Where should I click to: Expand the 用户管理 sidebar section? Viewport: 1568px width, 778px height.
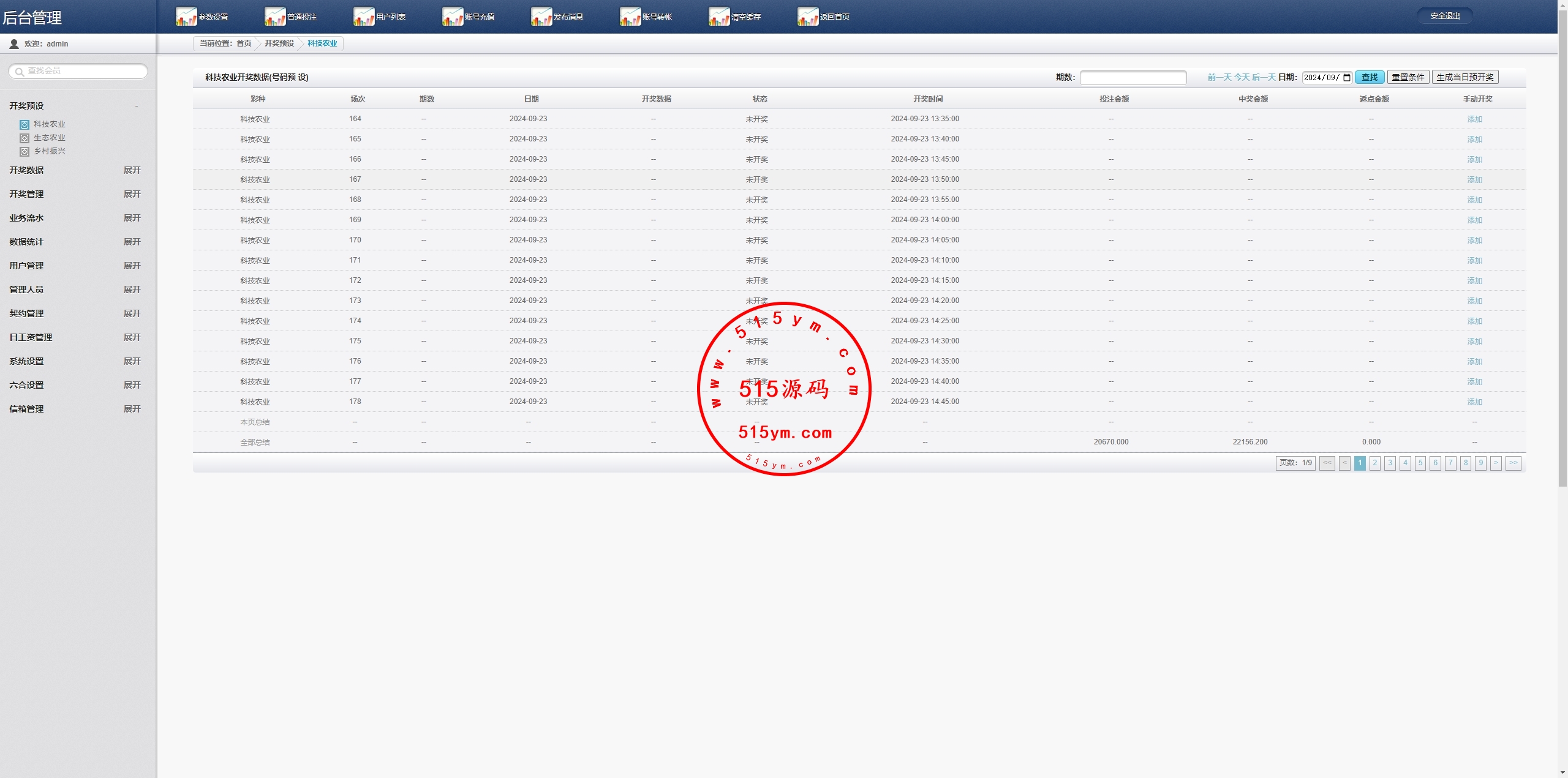(x=132, y=266)
